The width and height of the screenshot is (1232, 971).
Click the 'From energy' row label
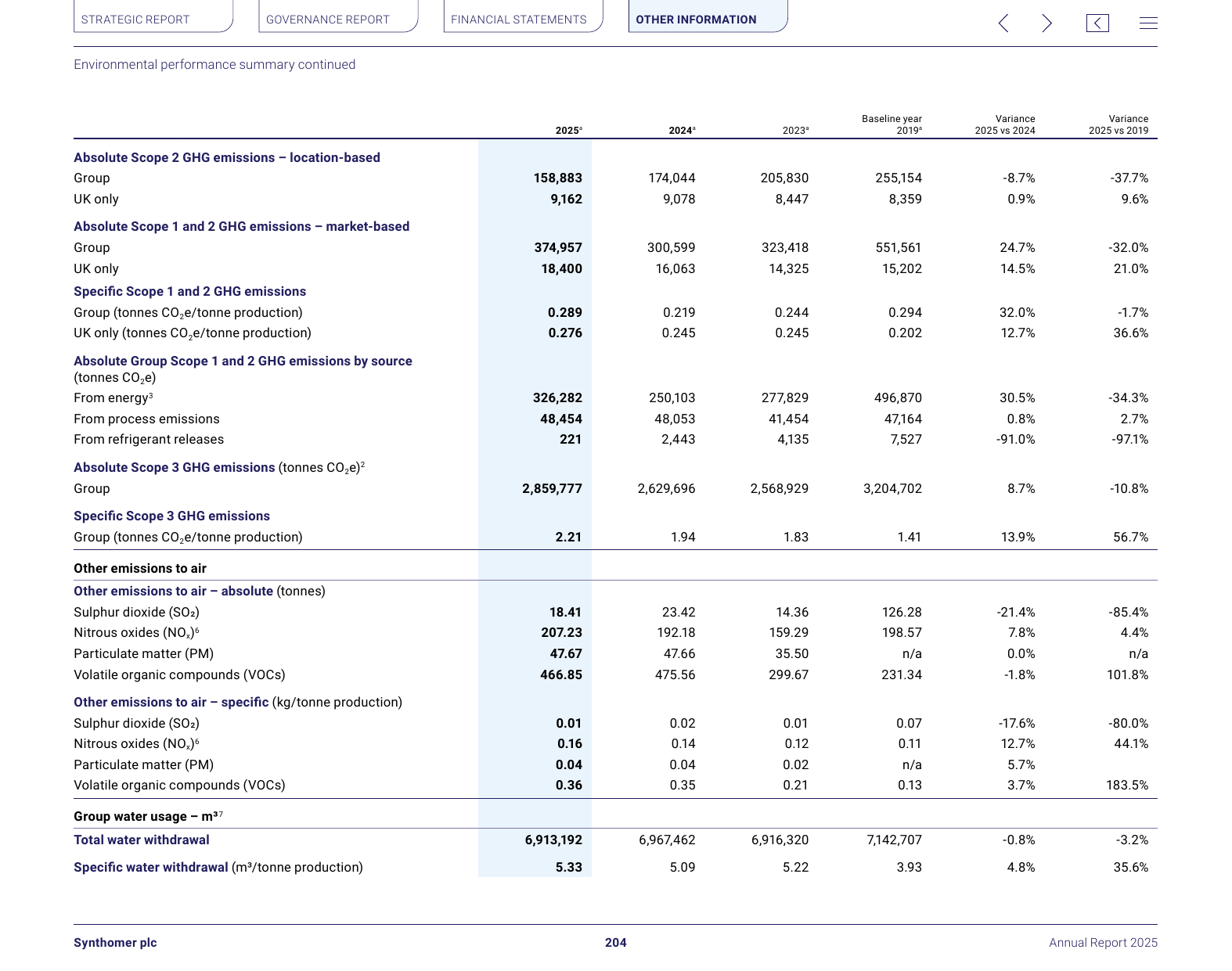coord(113,398)
